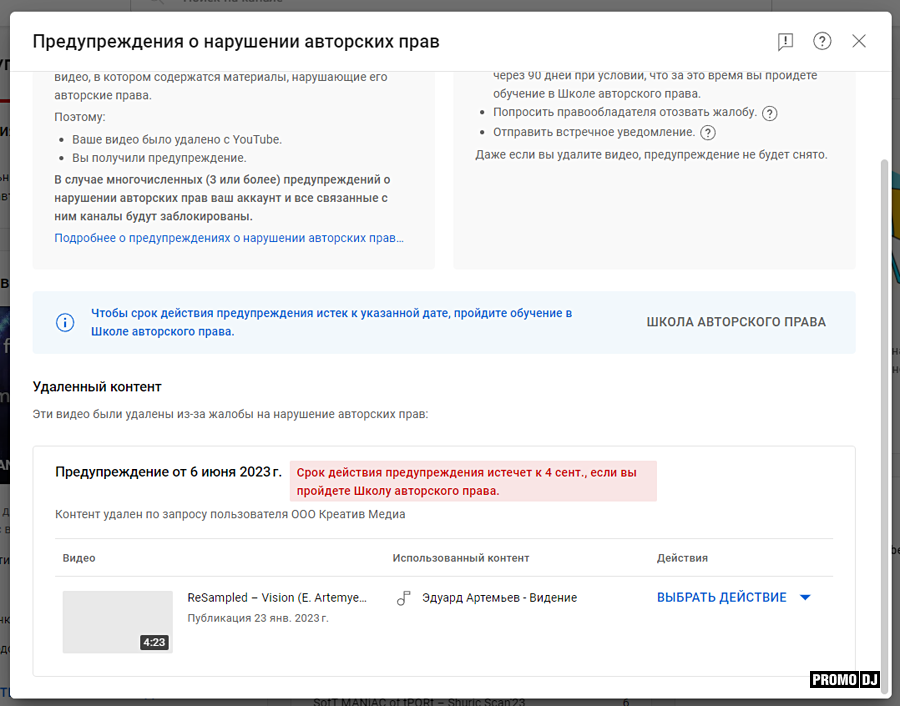Click help icon beside "Отправить встречное уведомление"

click(708, 133)
